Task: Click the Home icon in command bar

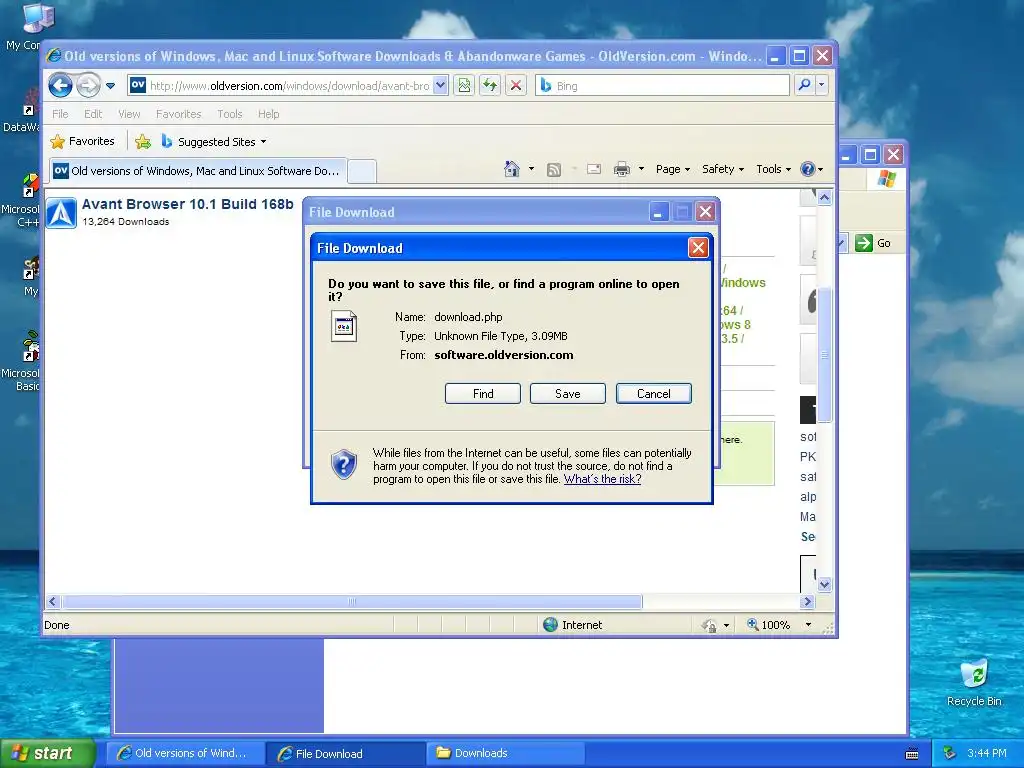Action: click(511, 169)
